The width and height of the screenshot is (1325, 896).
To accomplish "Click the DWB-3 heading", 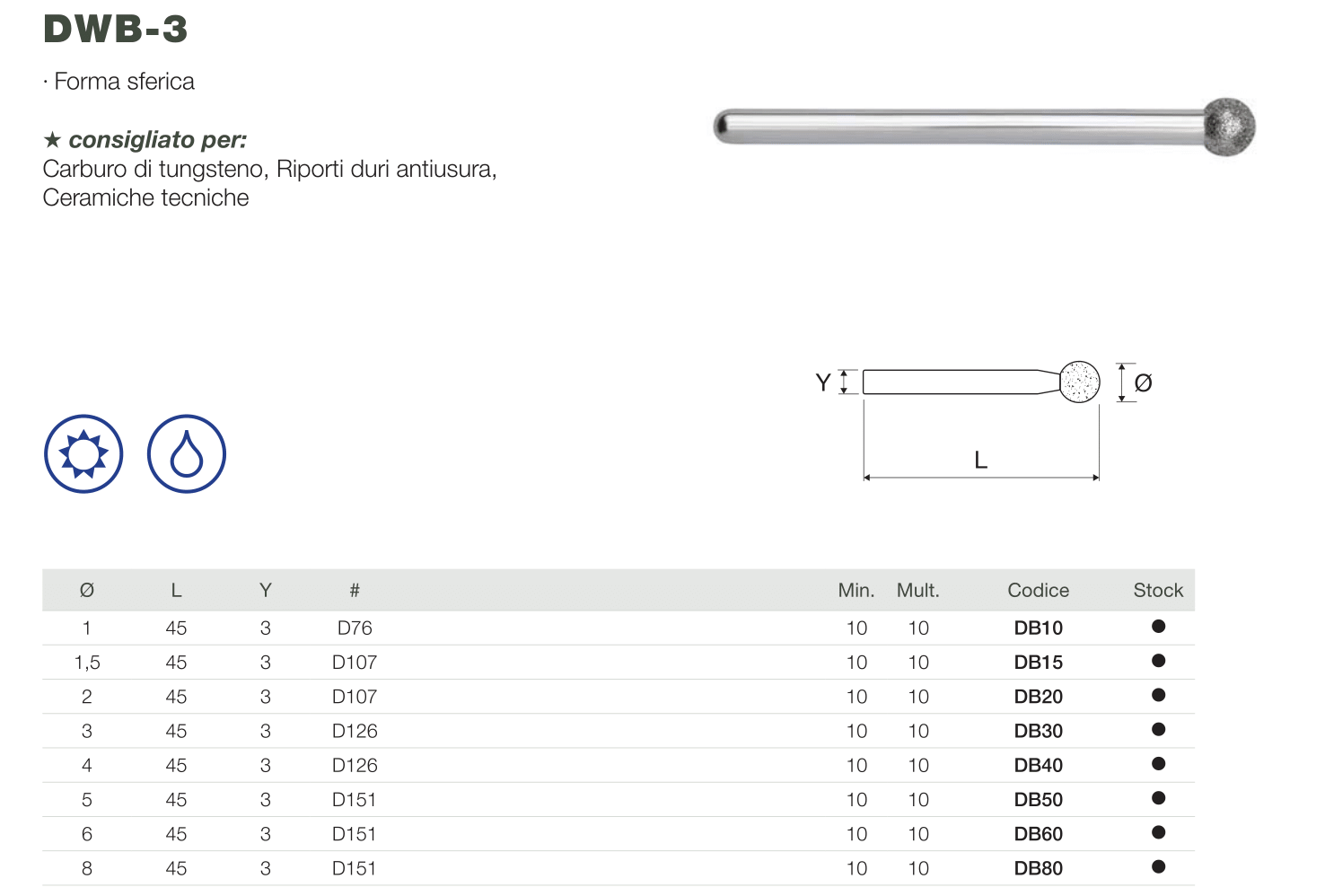I will click(x=116, y=29).
